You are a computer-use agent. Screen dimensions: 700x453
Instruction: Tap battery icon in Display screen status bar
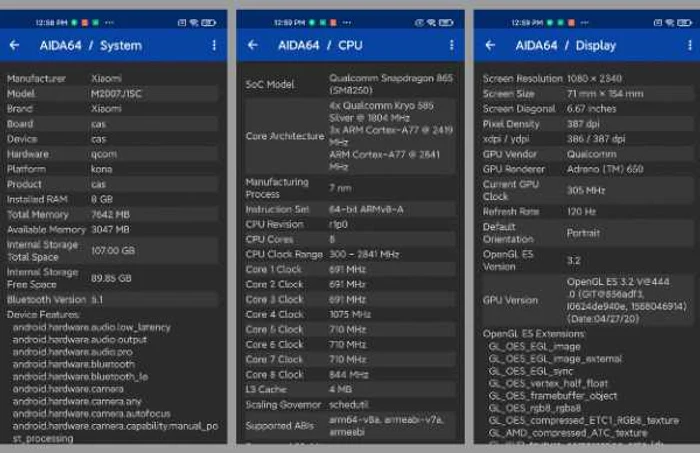[x=684, y=22]
